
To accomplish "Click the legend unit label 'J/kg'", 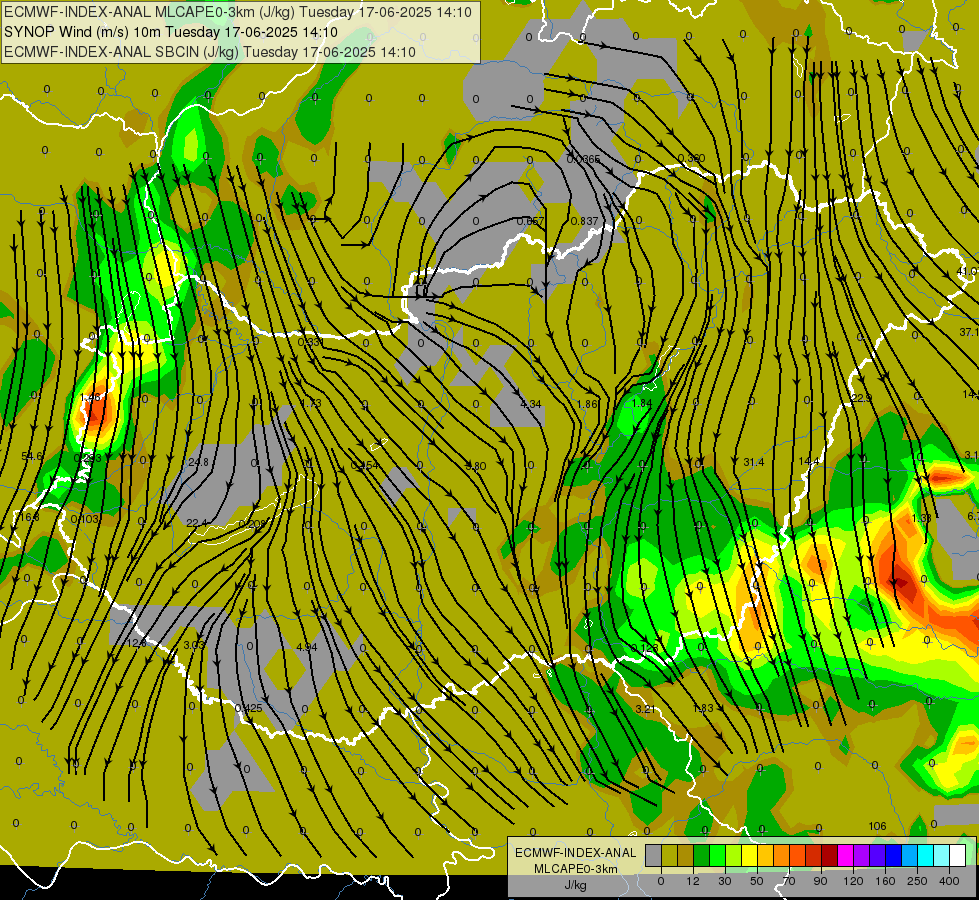I will [575, 885].
